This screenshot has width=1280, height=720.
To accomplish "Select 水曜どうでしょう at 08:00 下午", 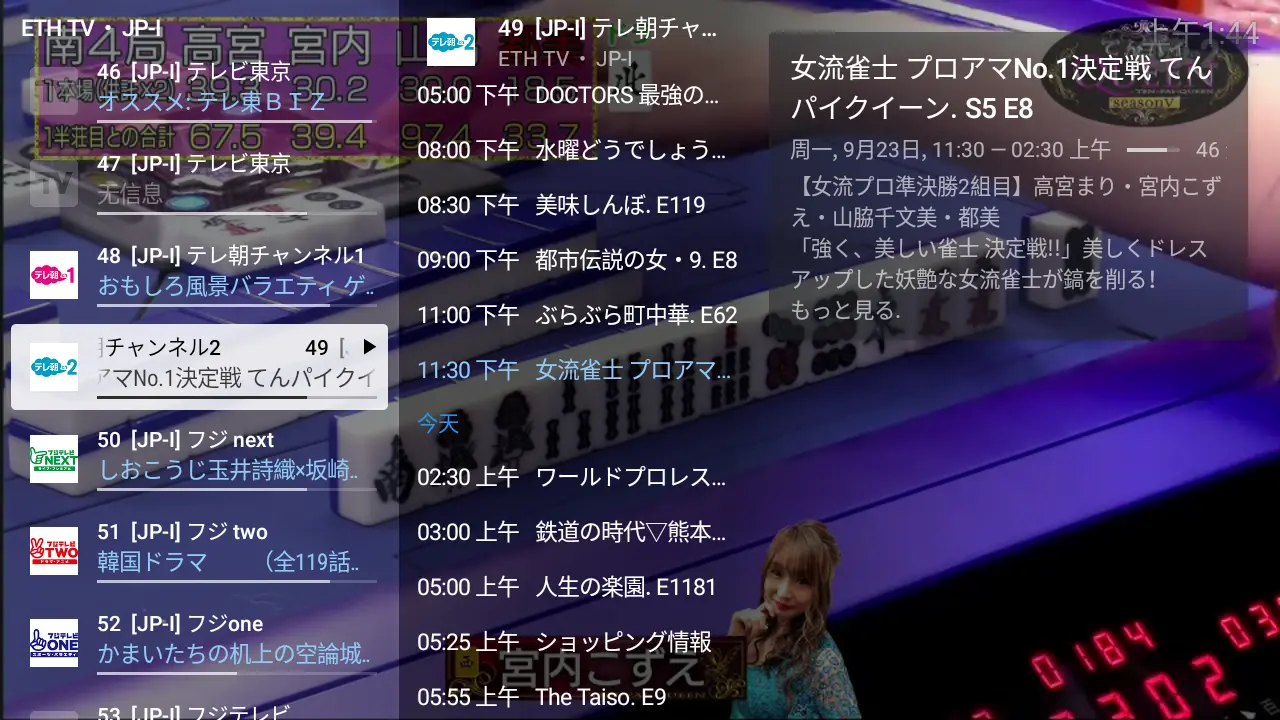I will pyautogui.click(x=571, y=151).
